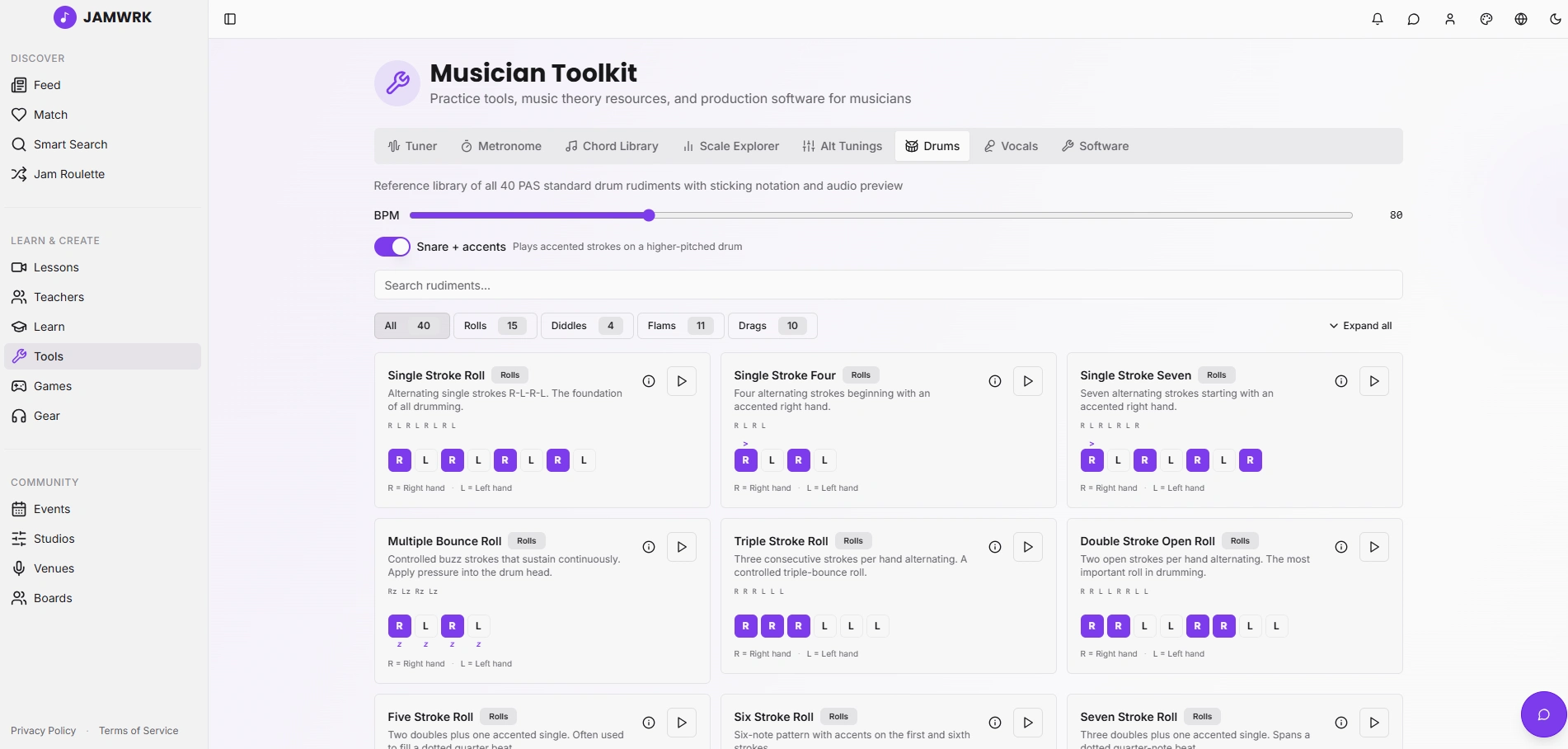This screenshot has height=749, width=1568.
Task: Filter rudiments by Drags
Action: tap(772, 326)
